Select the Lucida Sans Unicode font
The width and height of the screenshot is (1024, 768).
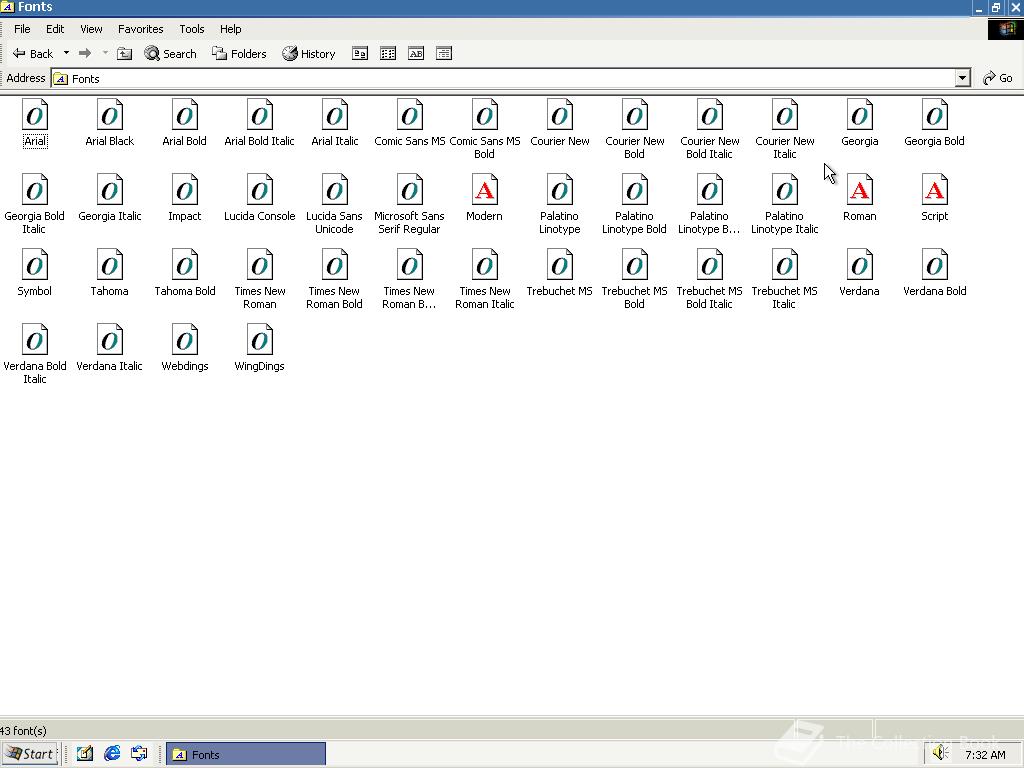coord(334,190)
